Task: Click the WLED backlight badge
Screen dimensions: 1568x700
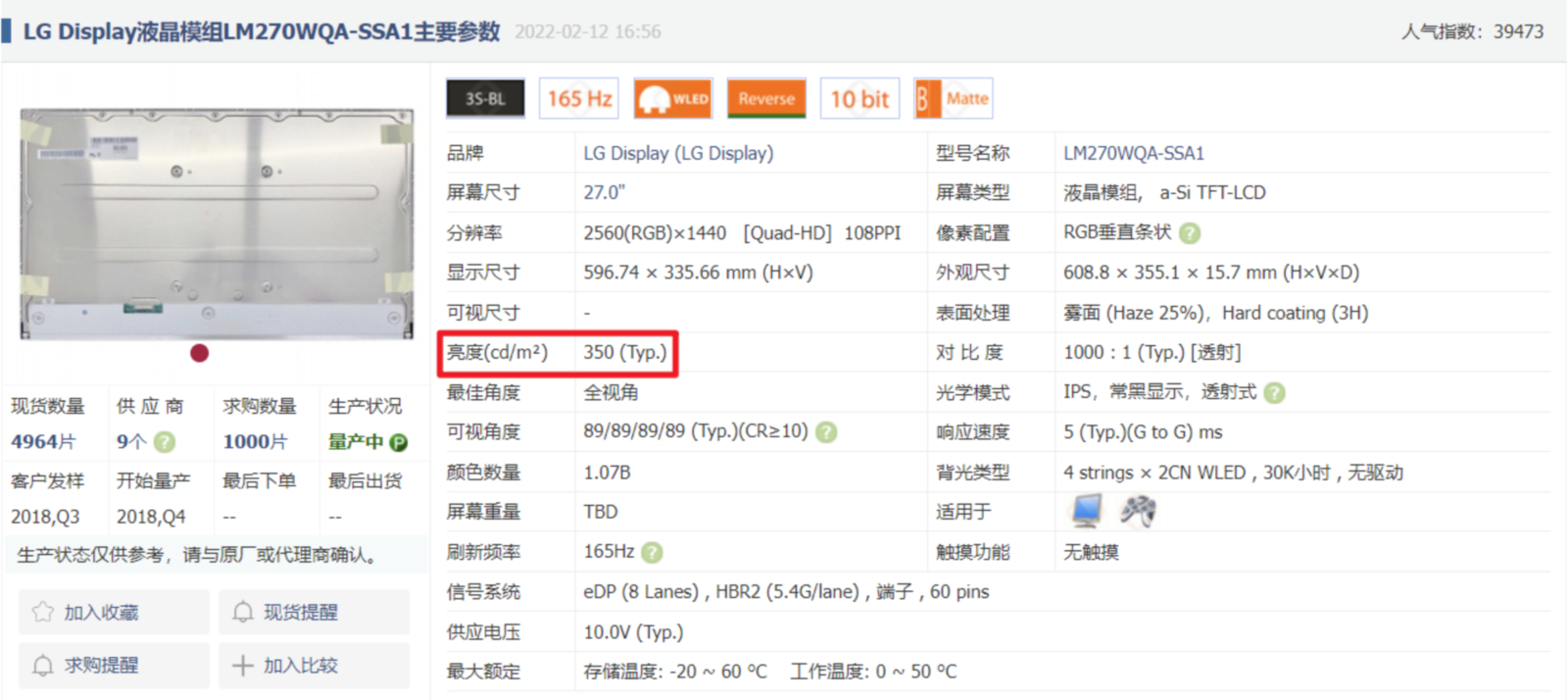Action: click(673, 99)
